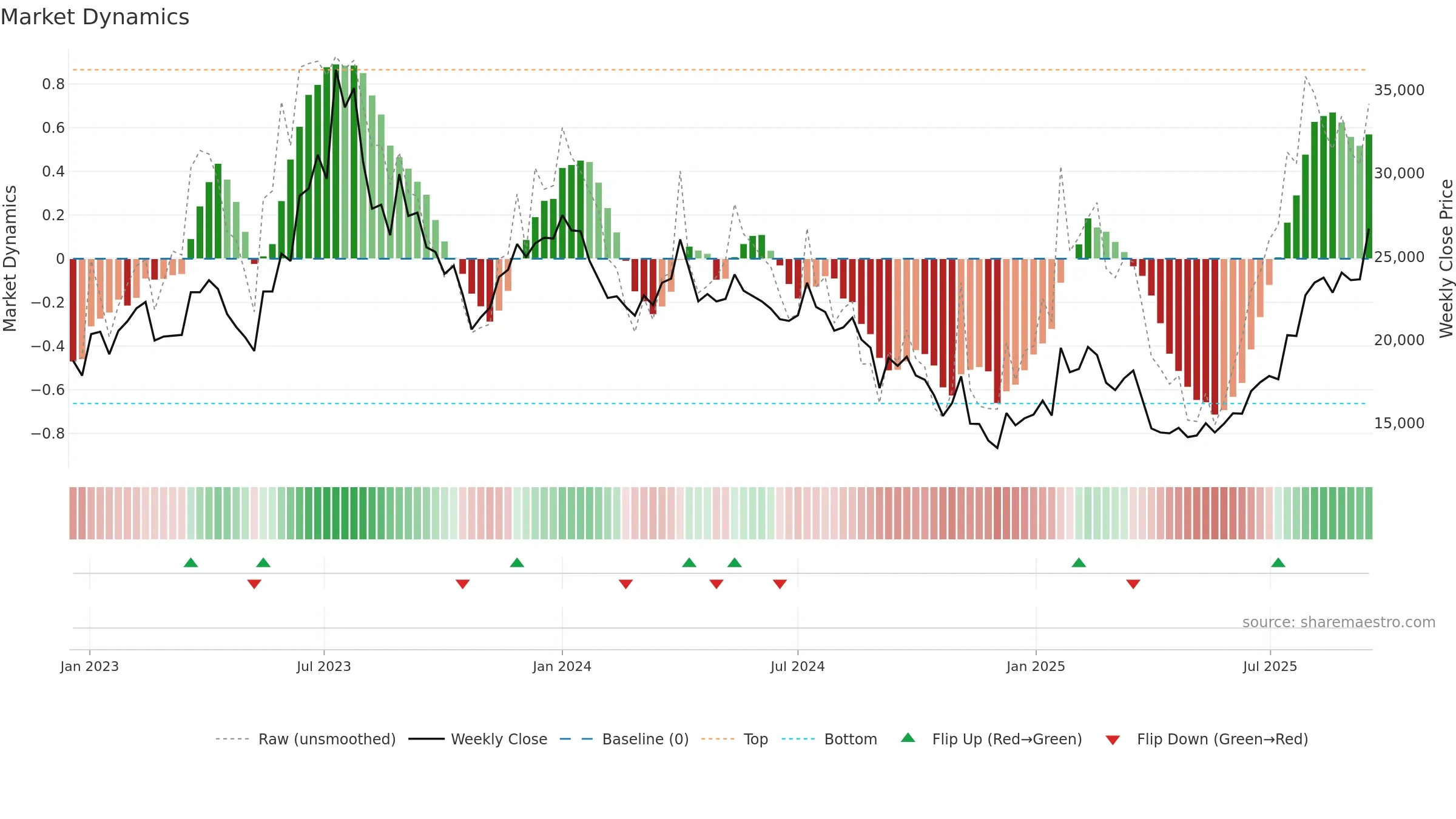The width and height of the screenshot is (1456, 819).
Task: Click the 25,000 right-axis price label
Action: click(1400, 257)
